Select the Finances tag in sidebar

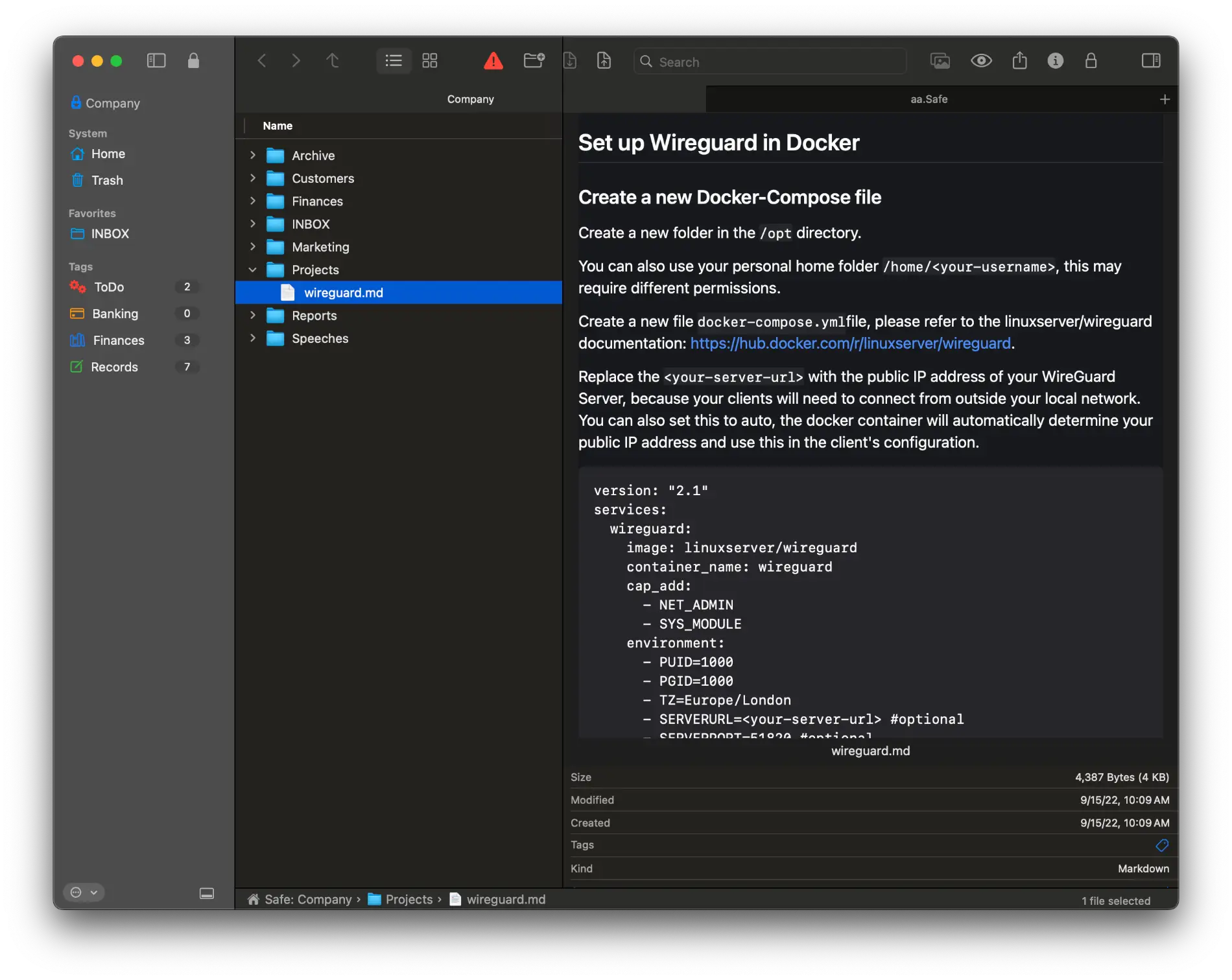click(x=134, y=340)
